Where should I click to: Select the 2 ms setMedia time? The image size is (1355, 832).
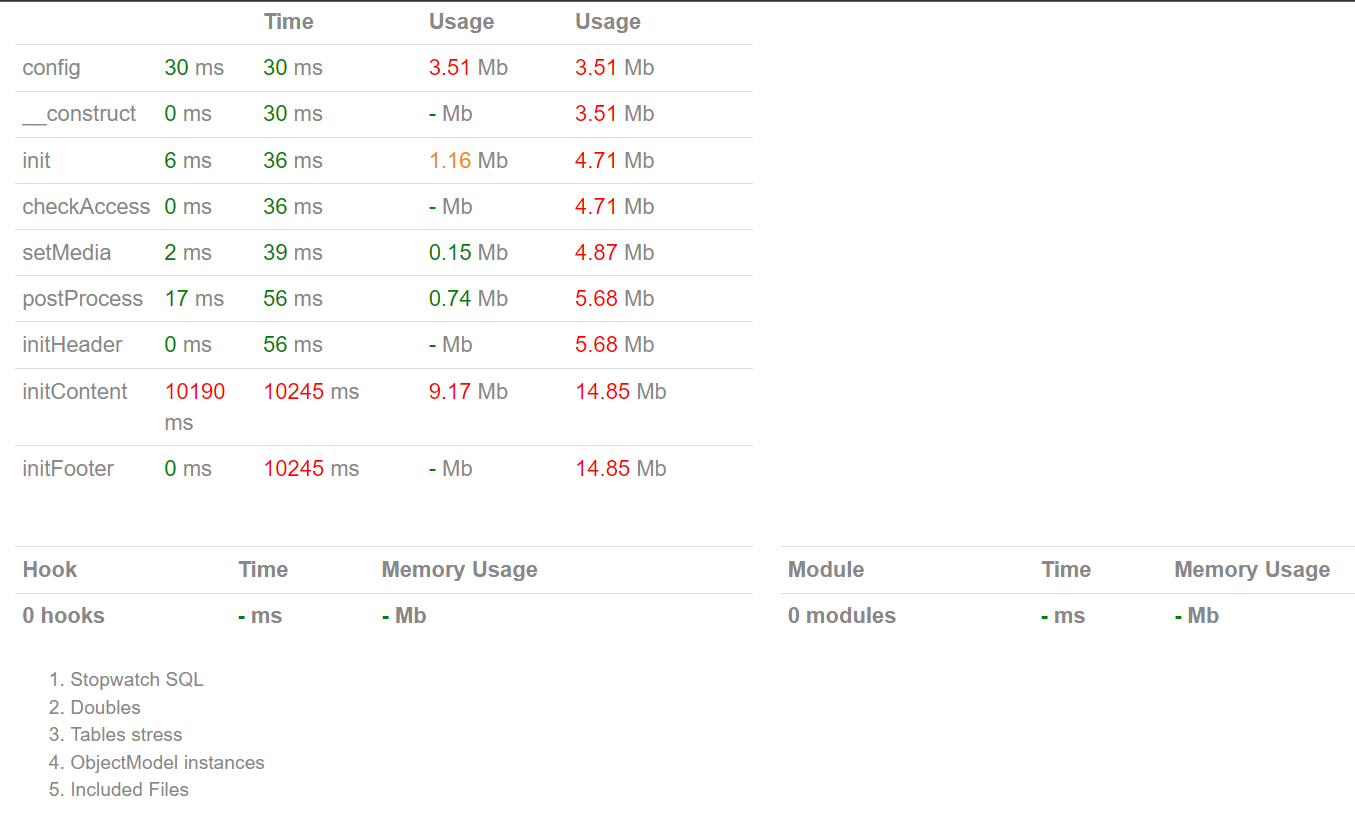pyautogui.click(x=189, y=252)
